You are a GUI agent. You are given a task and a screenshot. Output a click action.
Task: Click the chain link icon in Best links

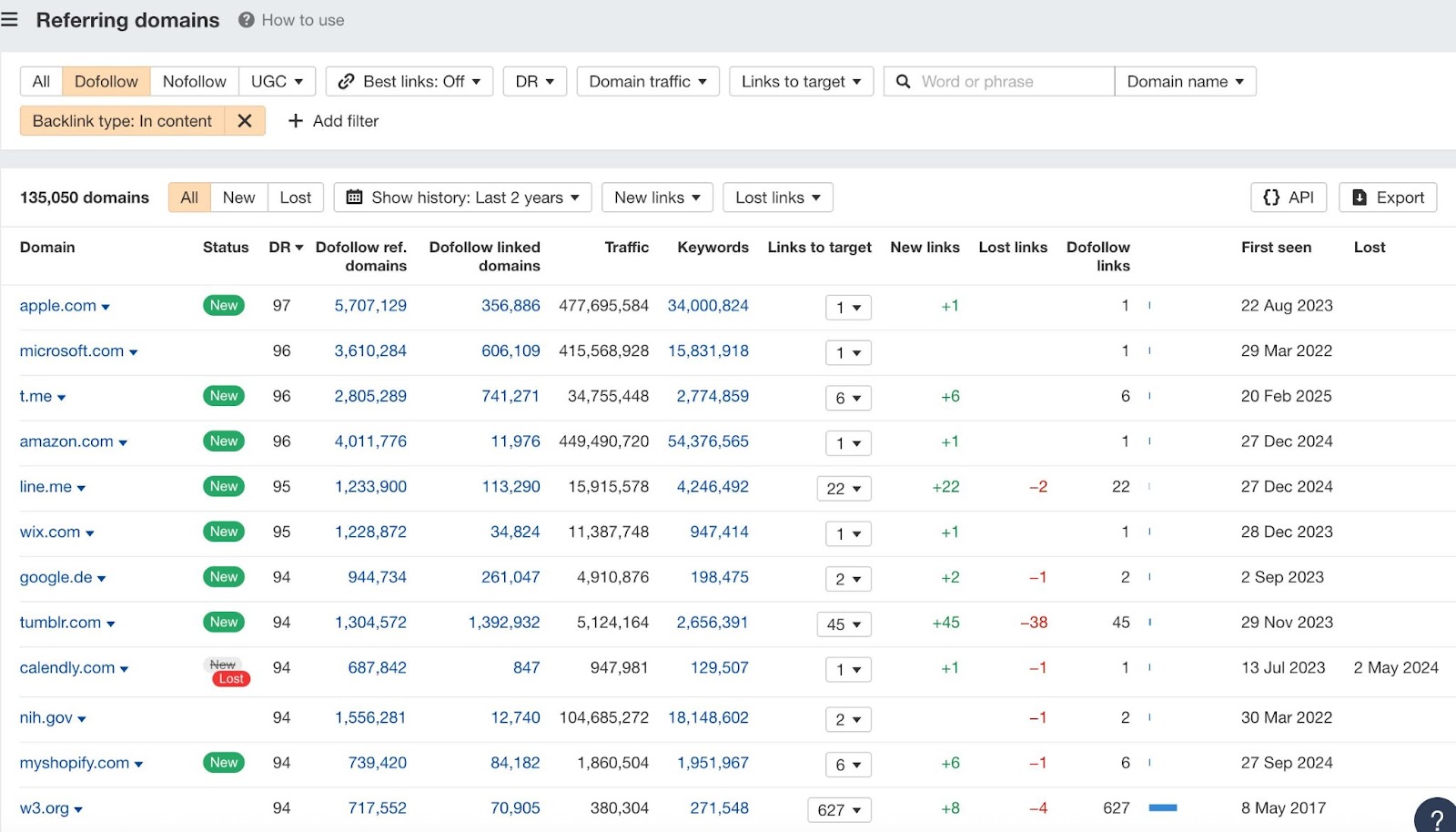coord(346,82)
